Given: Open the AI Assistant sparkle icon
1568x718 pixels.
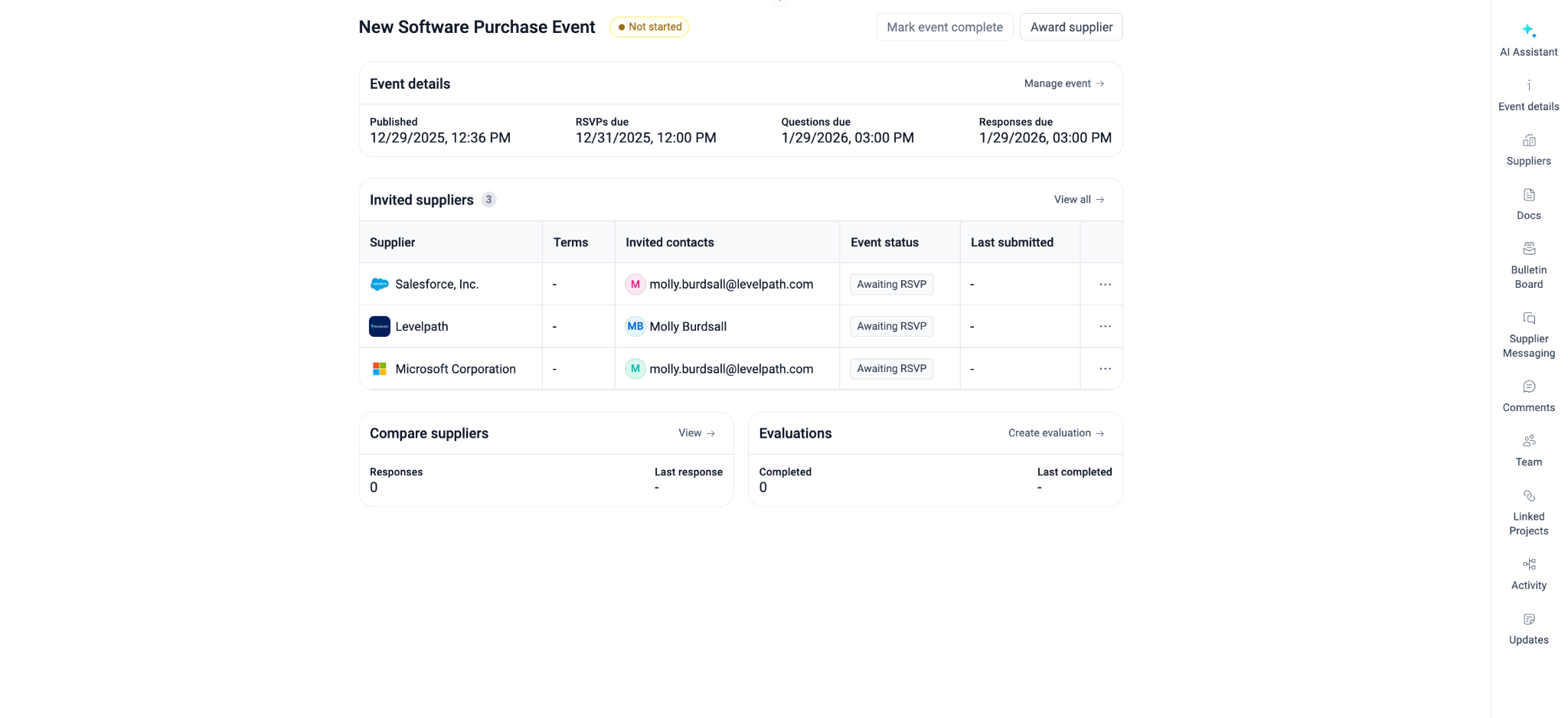Looking at the screenshot, I should [x=1528, y=31].
